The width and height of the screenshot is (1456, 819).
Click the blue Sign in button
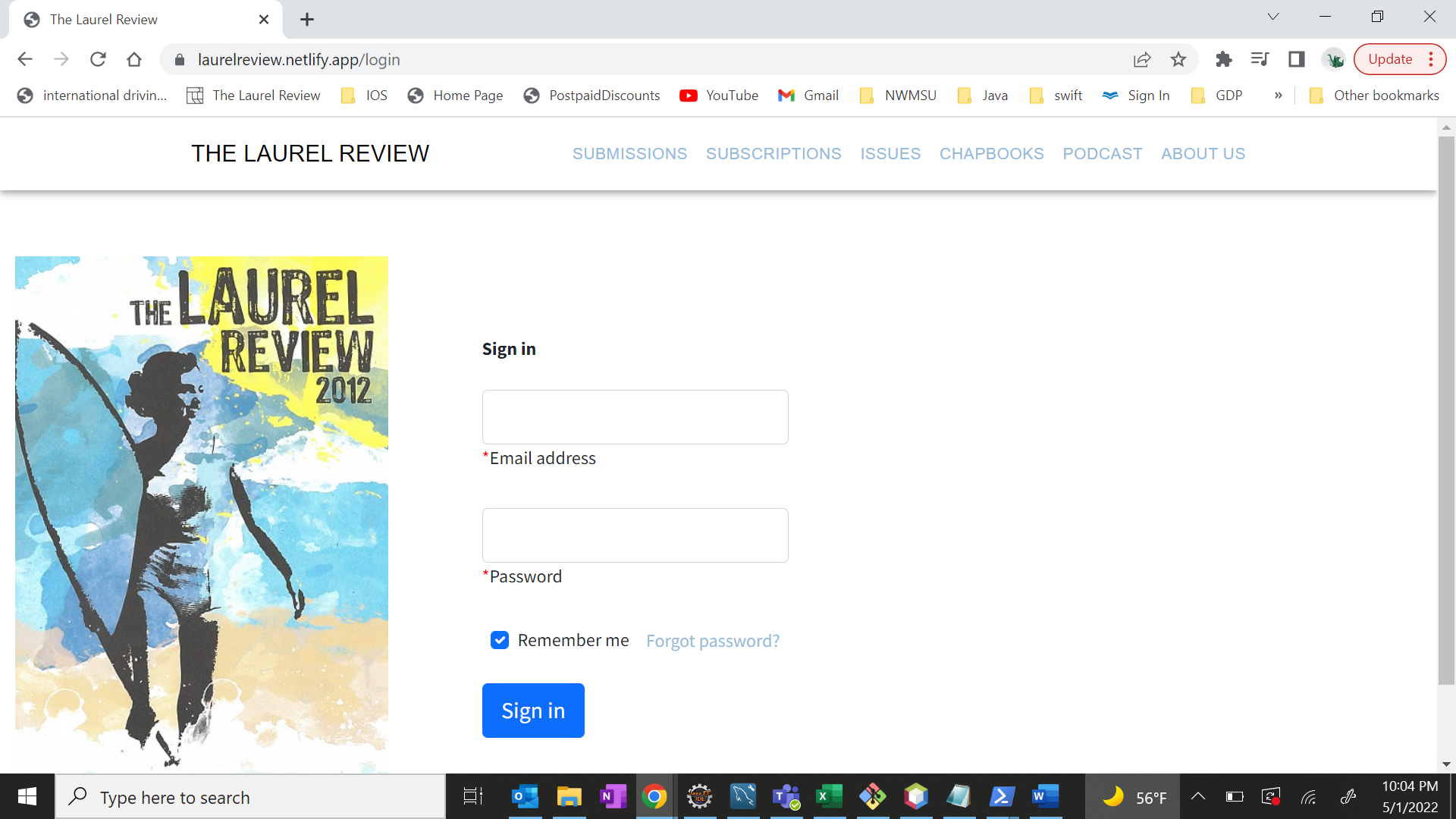(533, 711)
